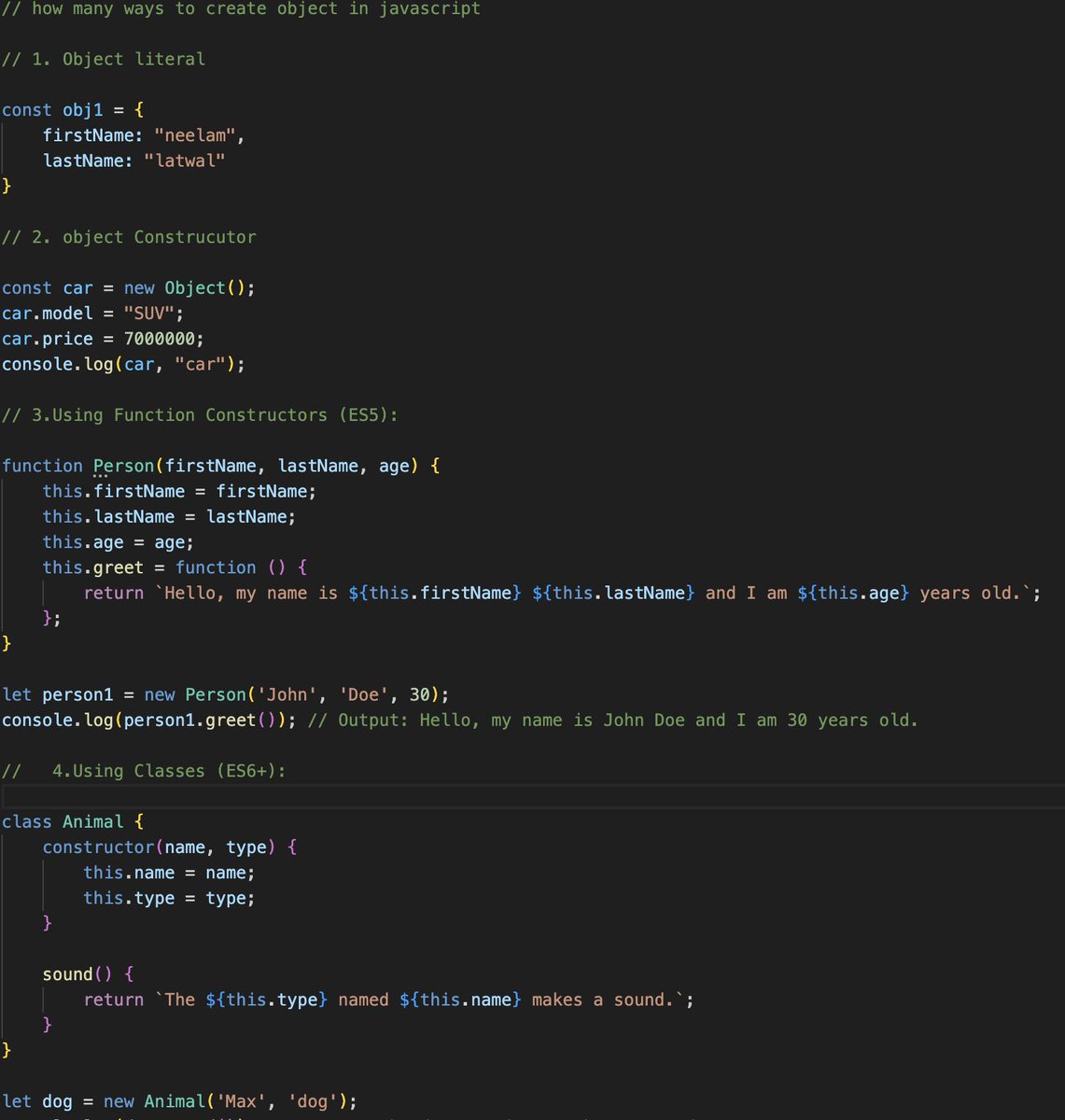
Task: Click the "this.age = age;" line
Action: click(119, 542)
